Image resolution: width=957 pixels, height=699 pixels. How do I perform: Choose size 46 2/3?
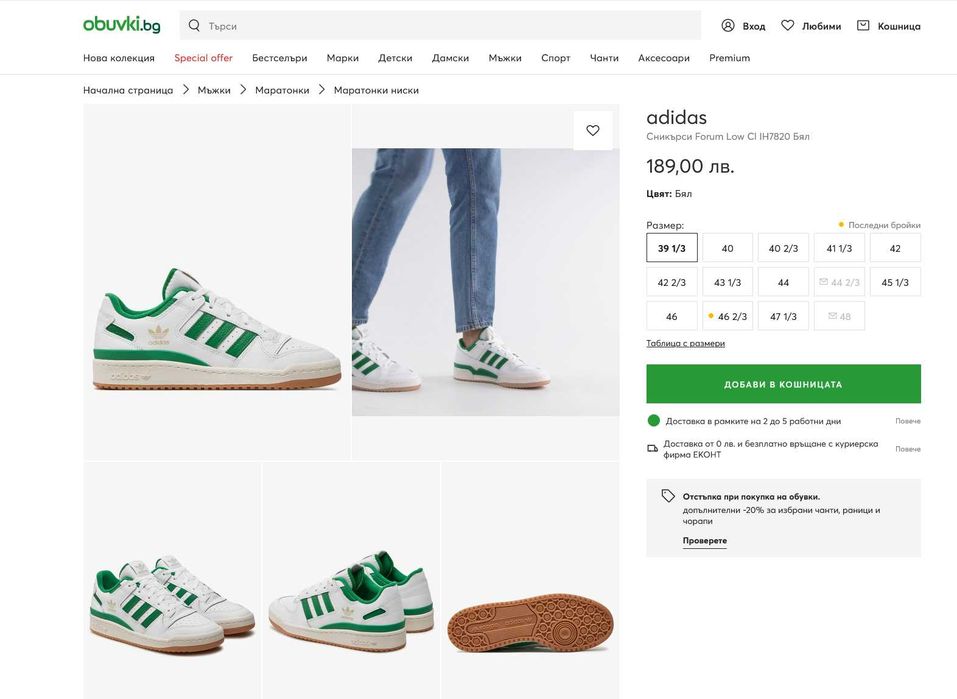coord(727,316)
